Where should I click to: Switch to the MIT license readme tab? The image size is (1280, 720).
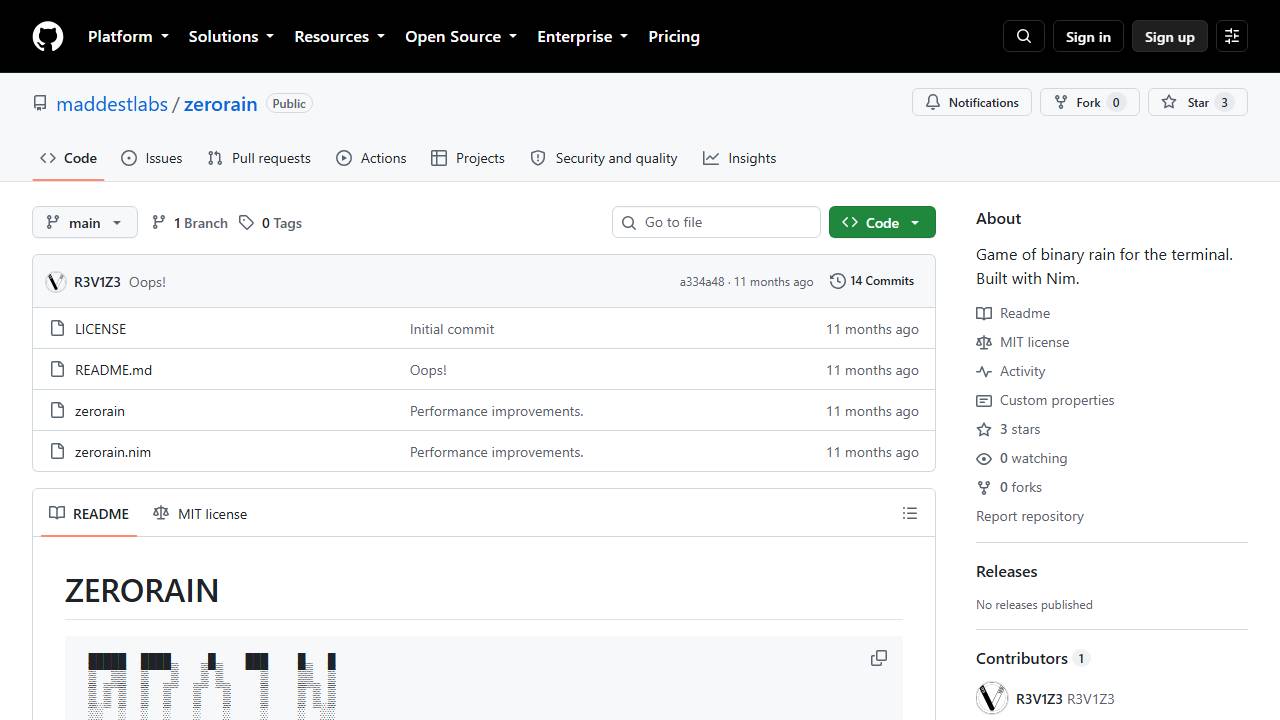click(x=200, y=514)
